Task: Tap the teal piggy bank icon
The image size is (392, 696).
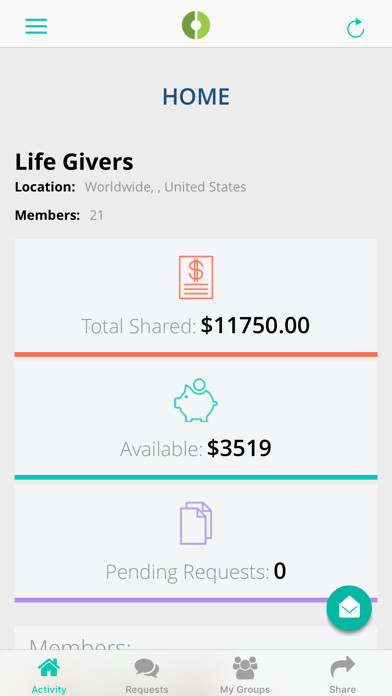Action: (x=196, y=400)
